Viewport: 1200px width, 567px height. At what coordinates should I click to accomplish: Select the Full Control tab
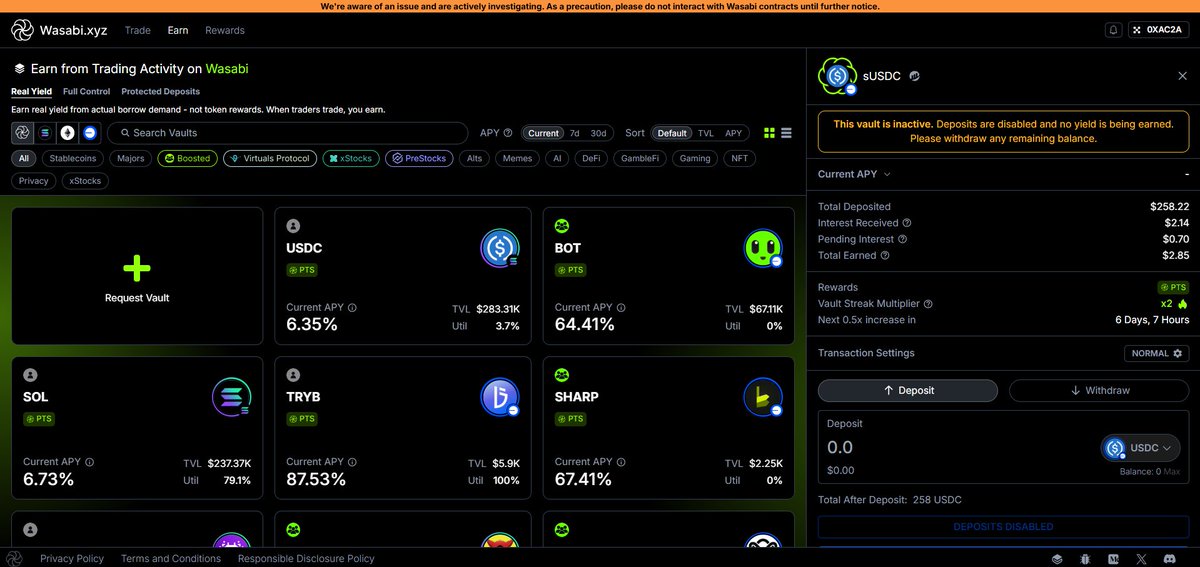pos(86,91)
